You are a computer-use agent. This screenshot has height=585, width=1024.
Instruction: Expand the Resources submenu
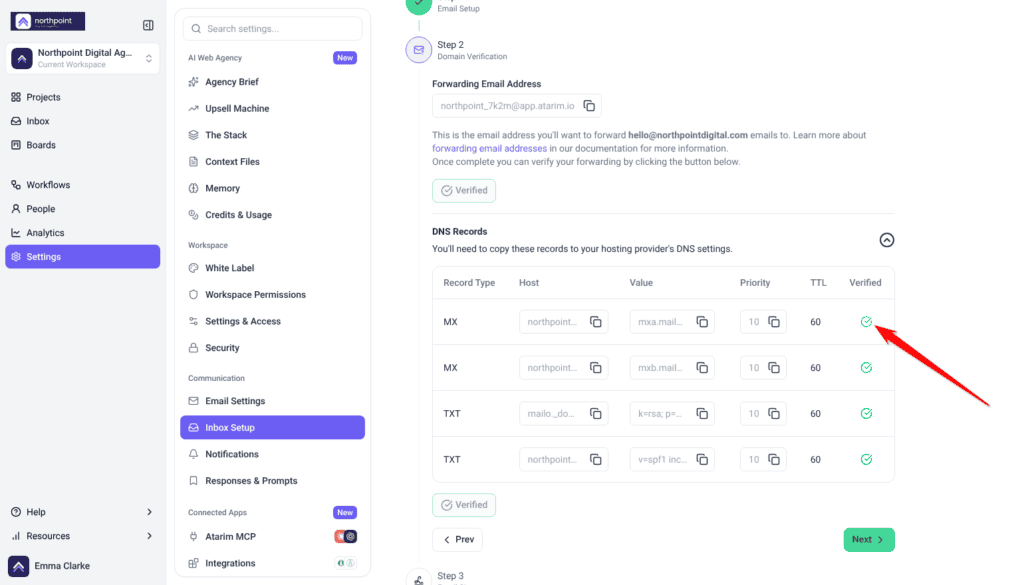(82, 536)
